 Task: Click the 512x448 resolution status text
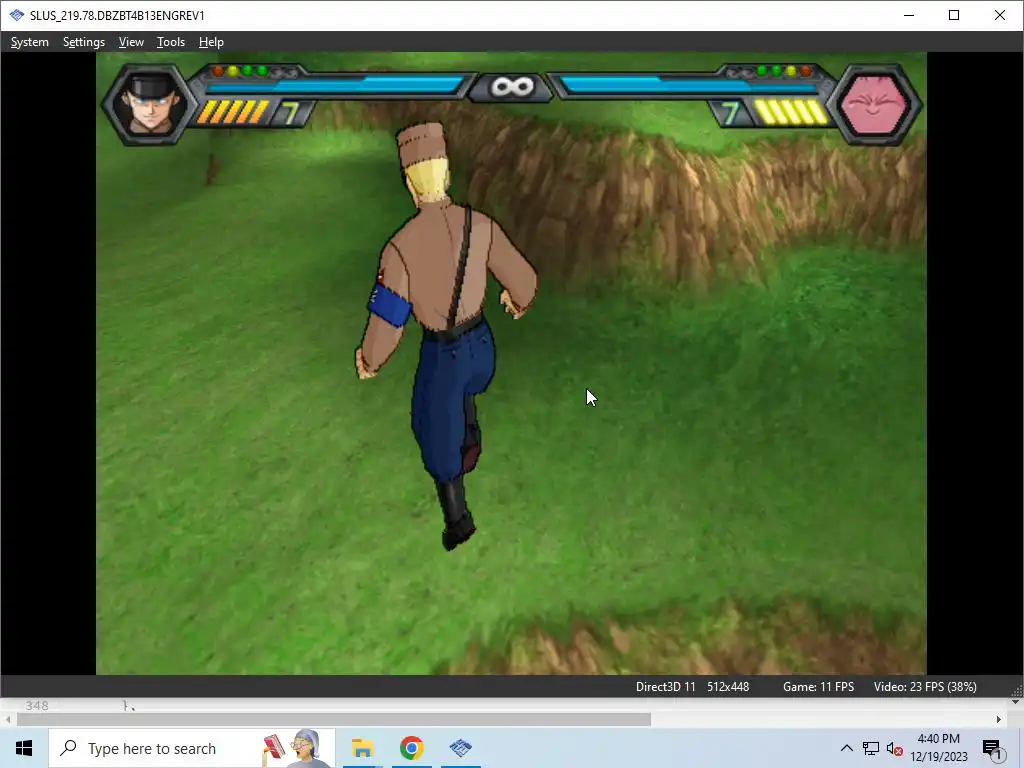click(728, 687)
